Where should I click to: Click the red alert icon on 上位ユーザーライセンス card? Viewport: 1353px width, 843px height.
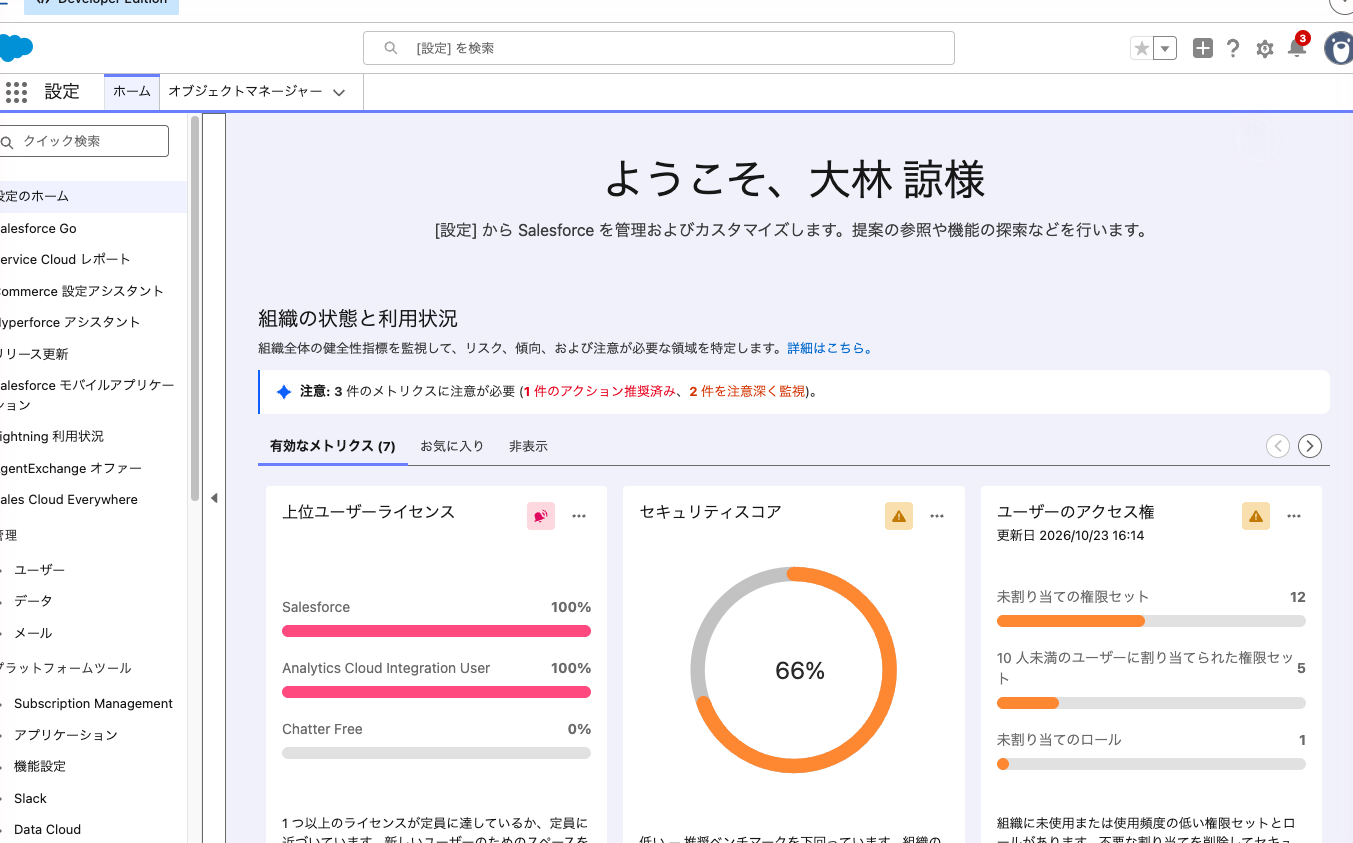tap(541, 516)
